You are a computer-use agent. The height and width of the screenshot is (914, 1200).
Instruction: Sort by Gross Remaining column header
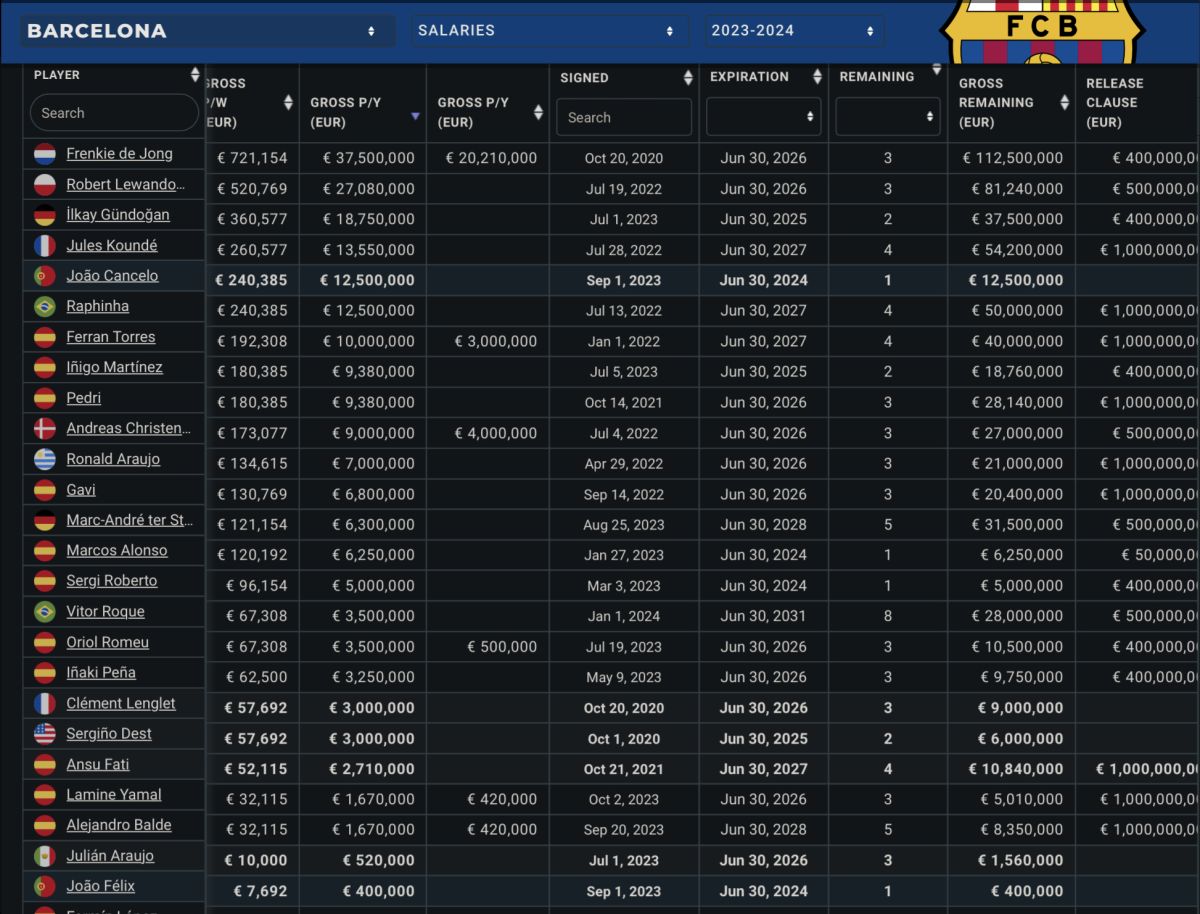(1012, 102)
